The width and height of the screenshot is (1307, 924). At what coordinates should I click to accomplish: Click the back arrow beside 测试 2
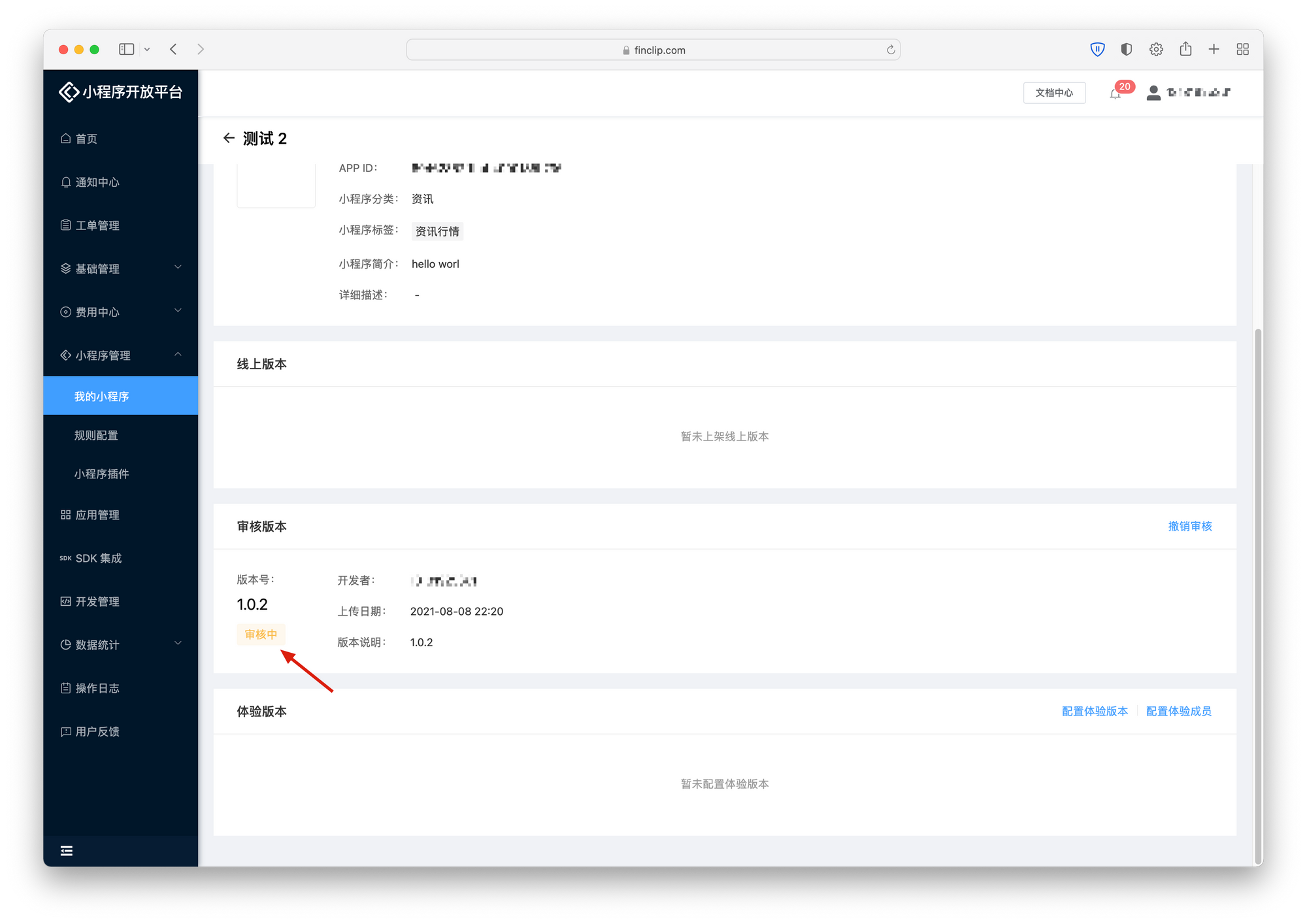coord(229,138)
